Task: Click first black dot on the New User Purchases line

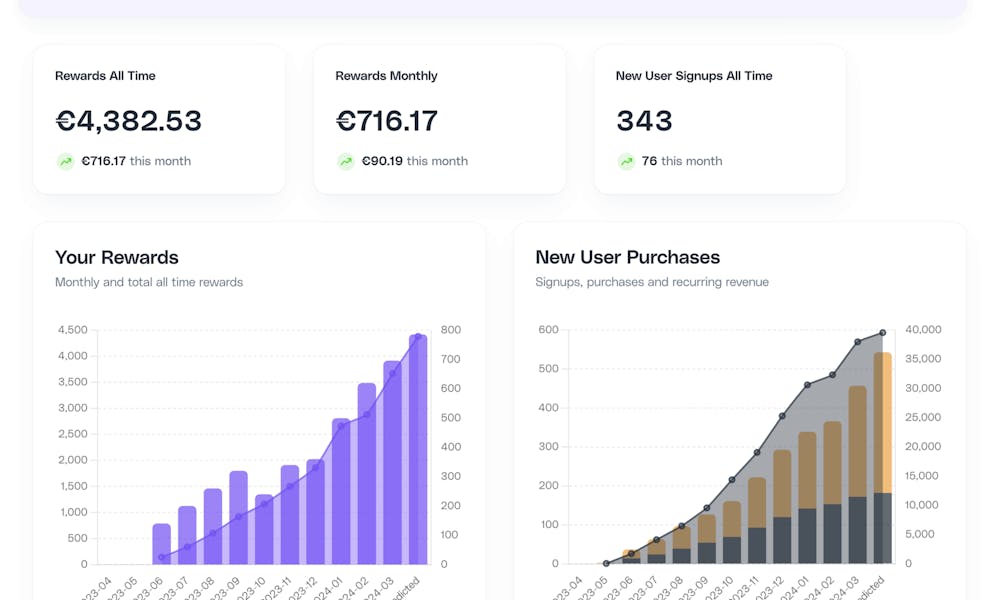Action: tap(606, 563)
